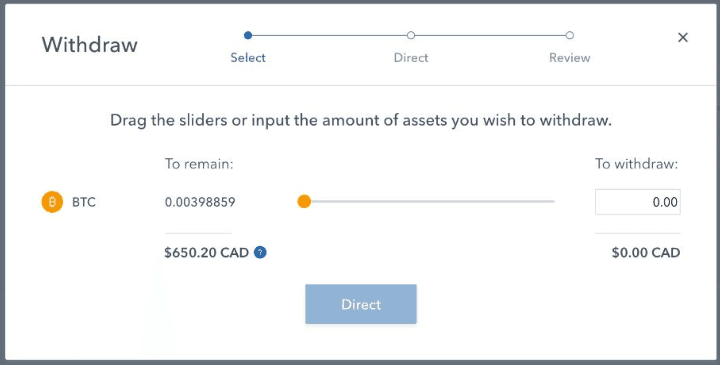Click the Select step circle marker
Viewport: 720px width, 365px height.
[x=248, y=35]
